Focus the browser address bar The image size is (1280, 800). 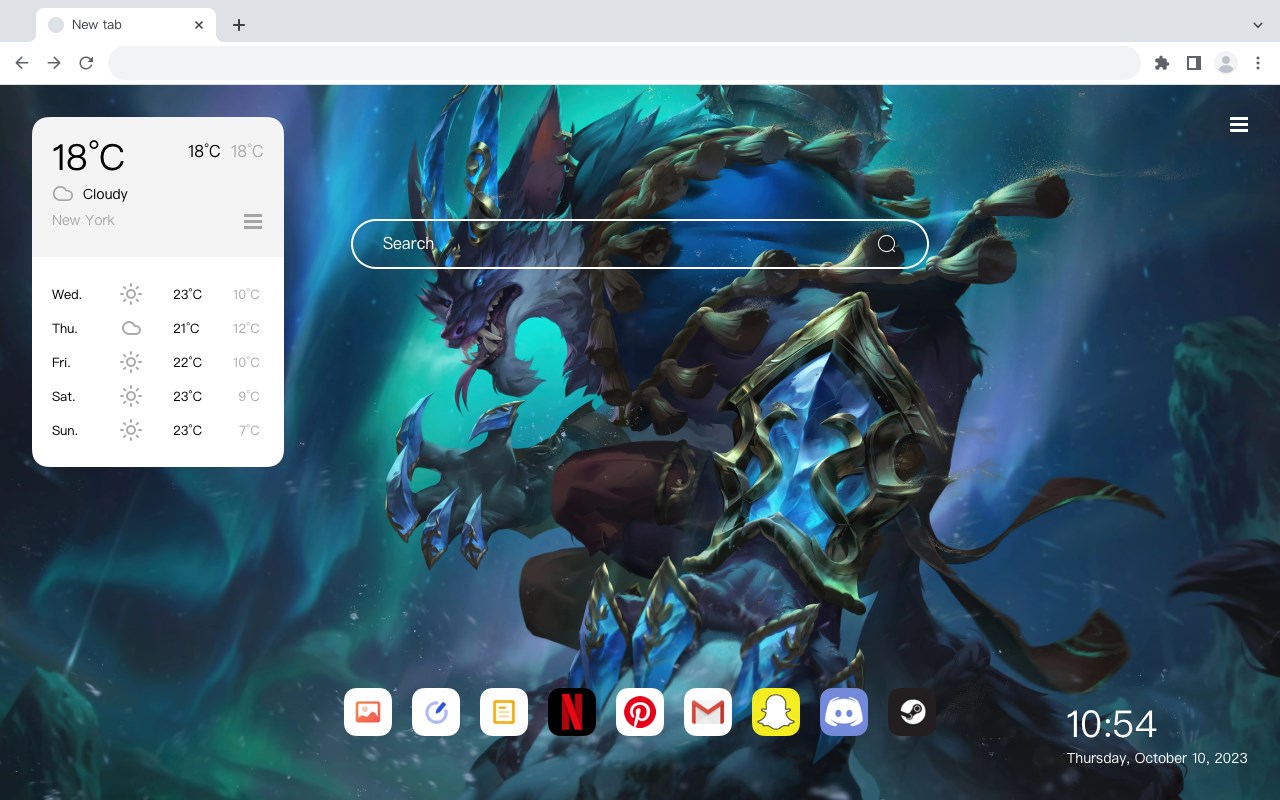point(624,63)
